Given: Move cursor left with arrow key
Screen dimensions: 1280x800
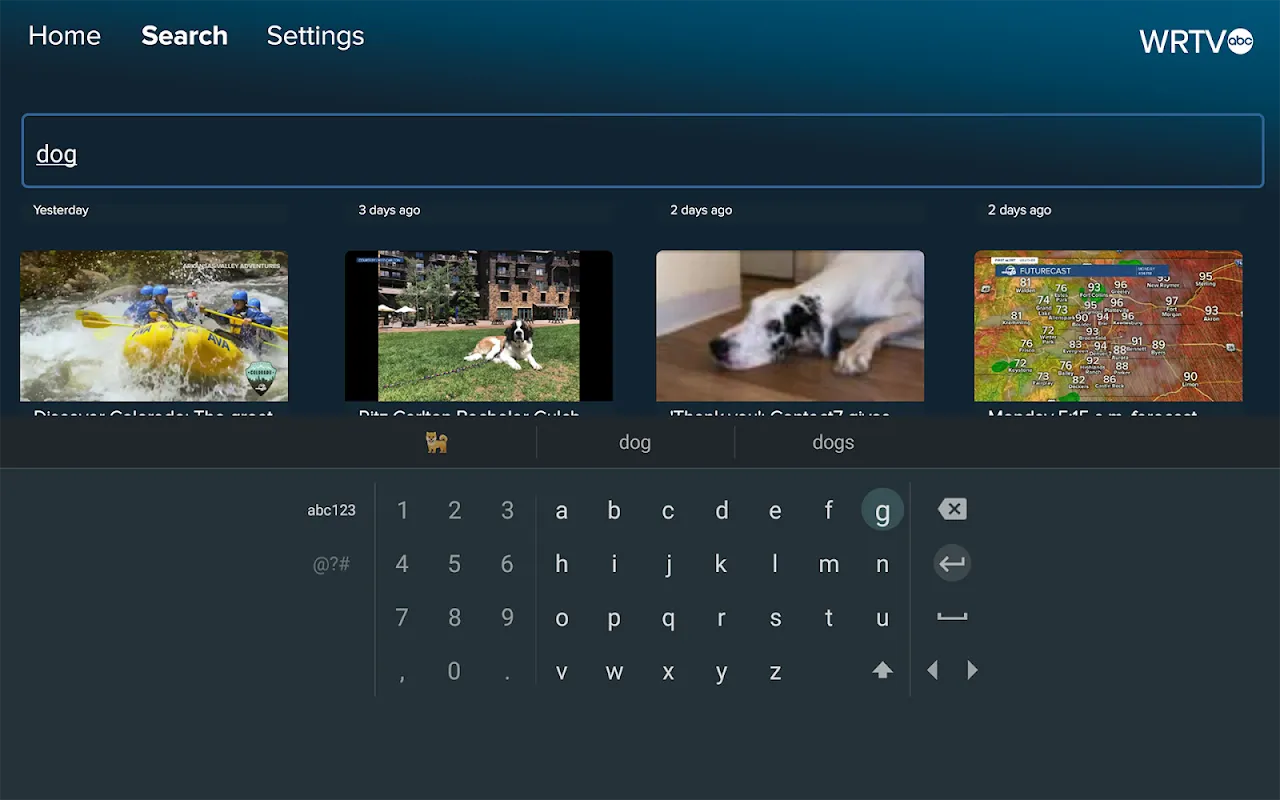Looking at the screenshot, I should pyautogui.click(x=933, y=671).
